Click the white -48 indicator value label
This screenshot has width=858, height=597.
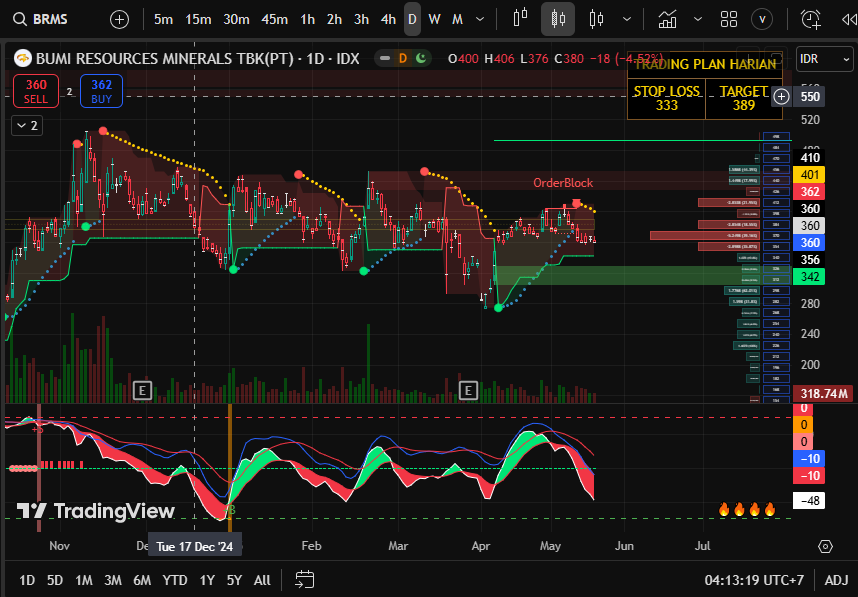809,501
